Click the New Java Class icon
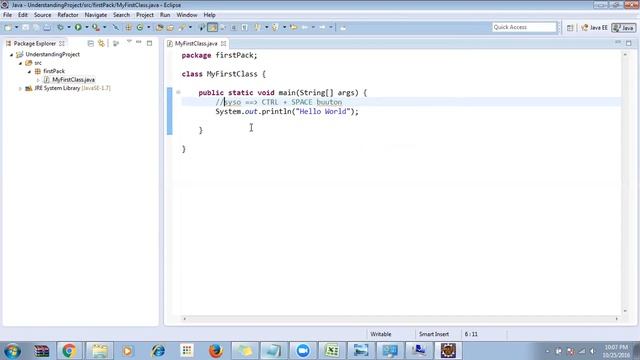The height and width of the screenshot is (360, 640). click(x=140, y=27)
